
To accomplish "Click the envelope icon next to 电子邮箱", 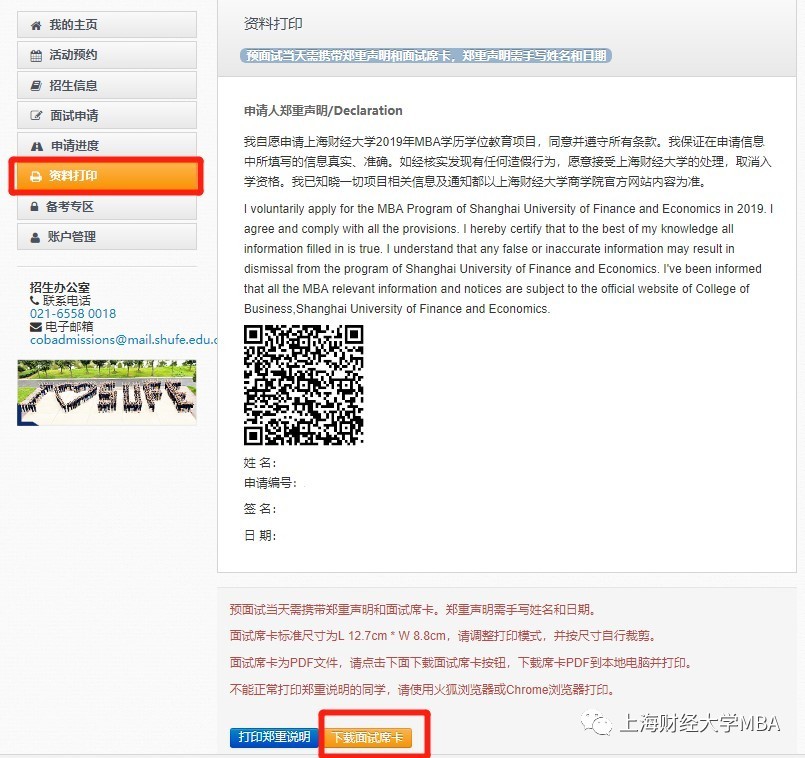I will pos(35,327).
